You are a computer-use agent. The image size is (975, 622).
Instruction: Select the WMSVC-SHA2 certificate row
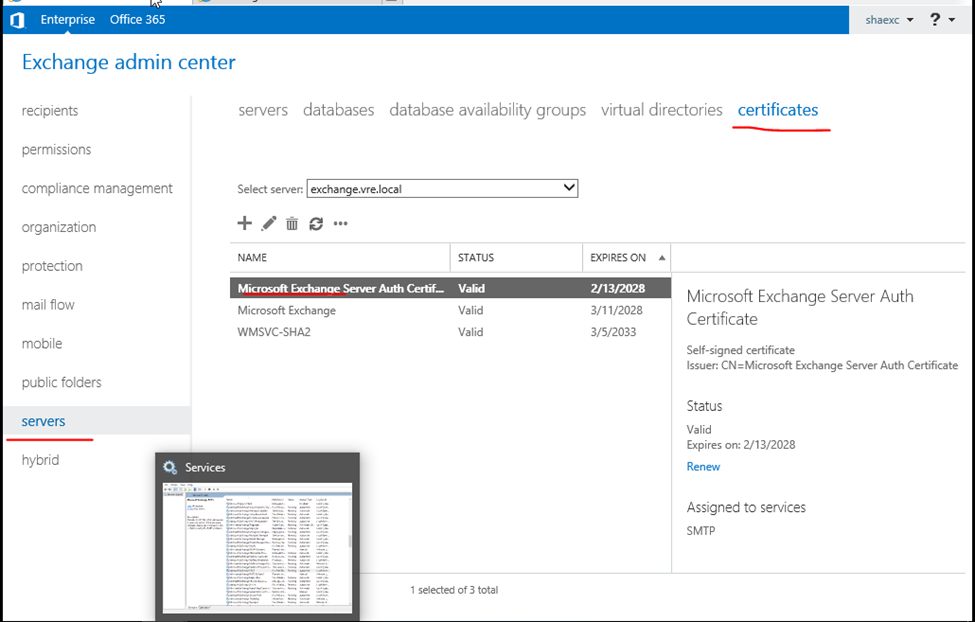(274, 332)
